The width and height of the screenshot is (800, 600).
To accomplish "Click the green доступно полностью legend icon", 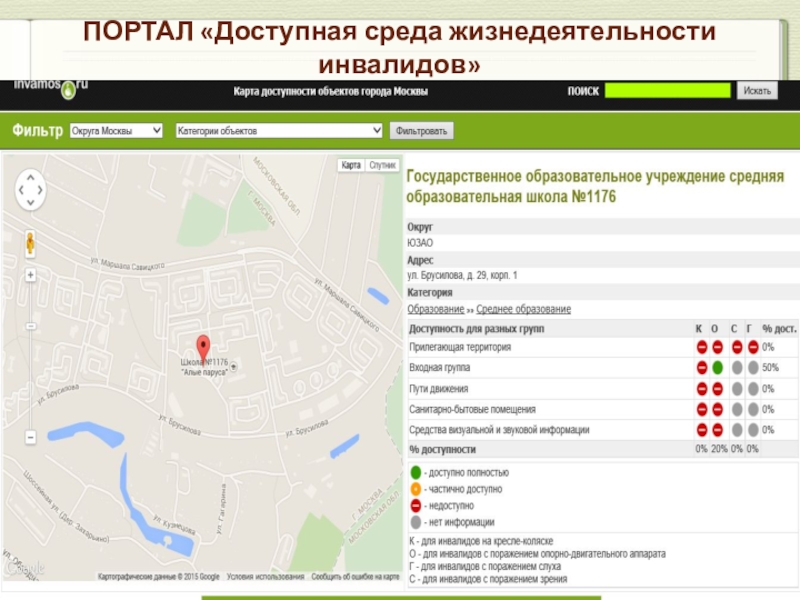I will pyautogui.click(x=416, y=472).
